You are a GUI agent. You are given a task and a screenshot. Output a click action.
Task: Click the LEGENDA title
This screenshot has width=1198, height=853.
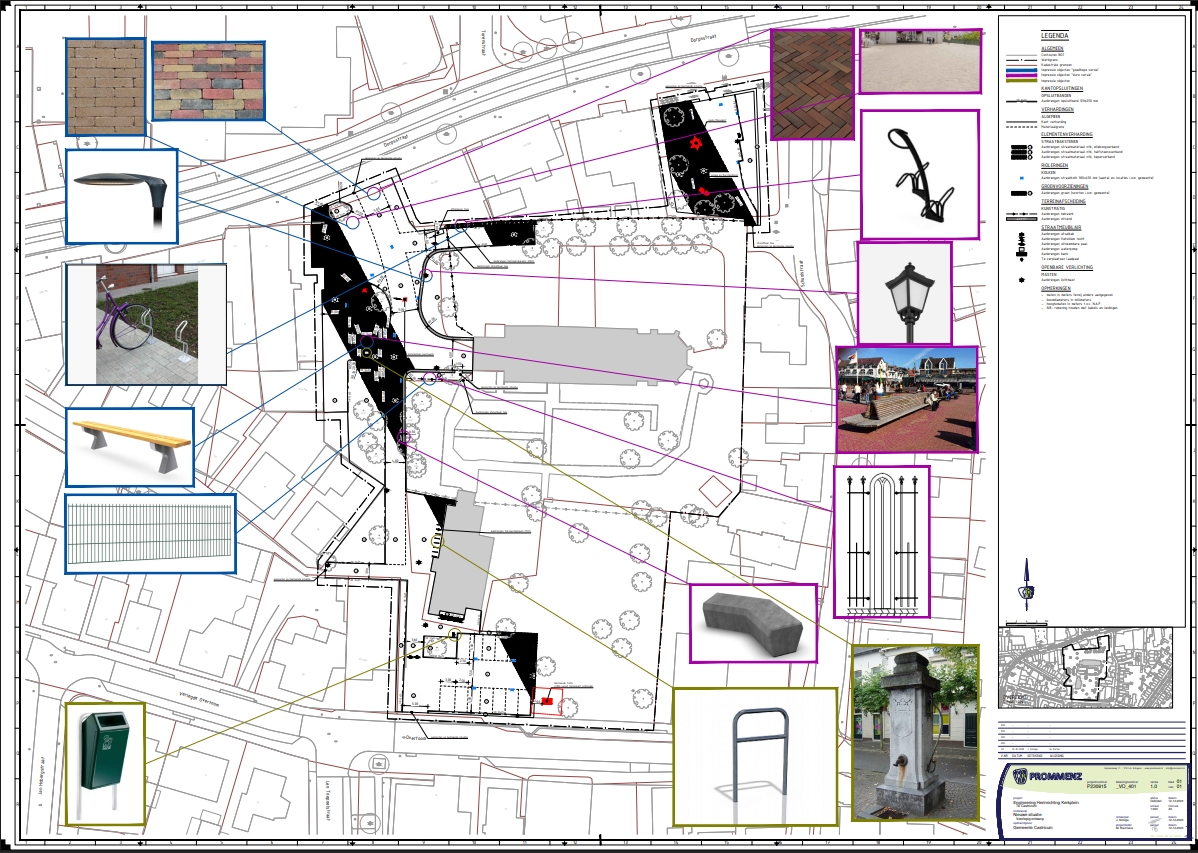click(x=1054, y=35)
